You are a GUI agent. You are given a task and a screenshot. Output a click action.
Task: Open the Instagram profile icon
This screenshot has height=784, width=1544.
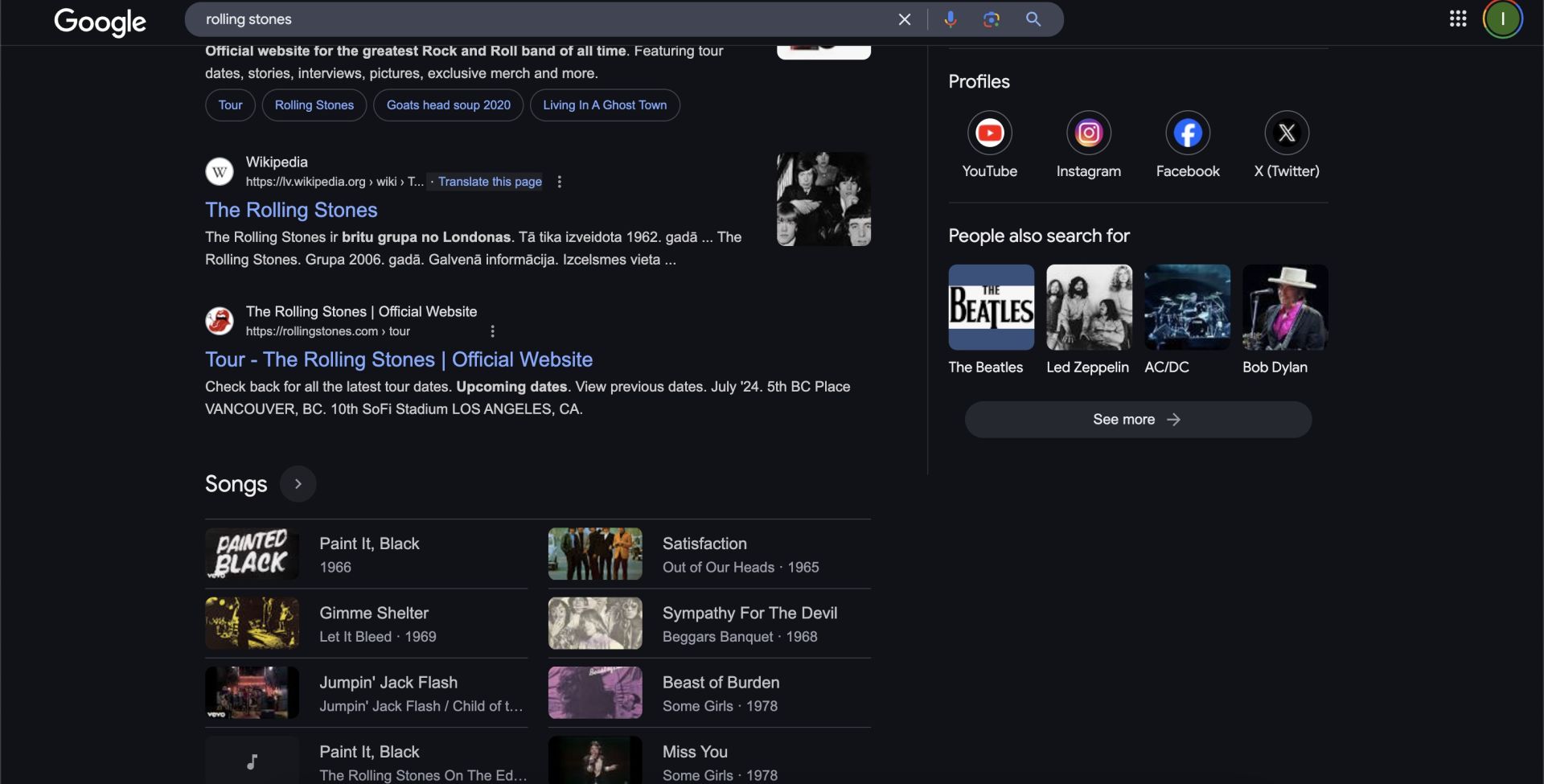[x=1088, y=133]
